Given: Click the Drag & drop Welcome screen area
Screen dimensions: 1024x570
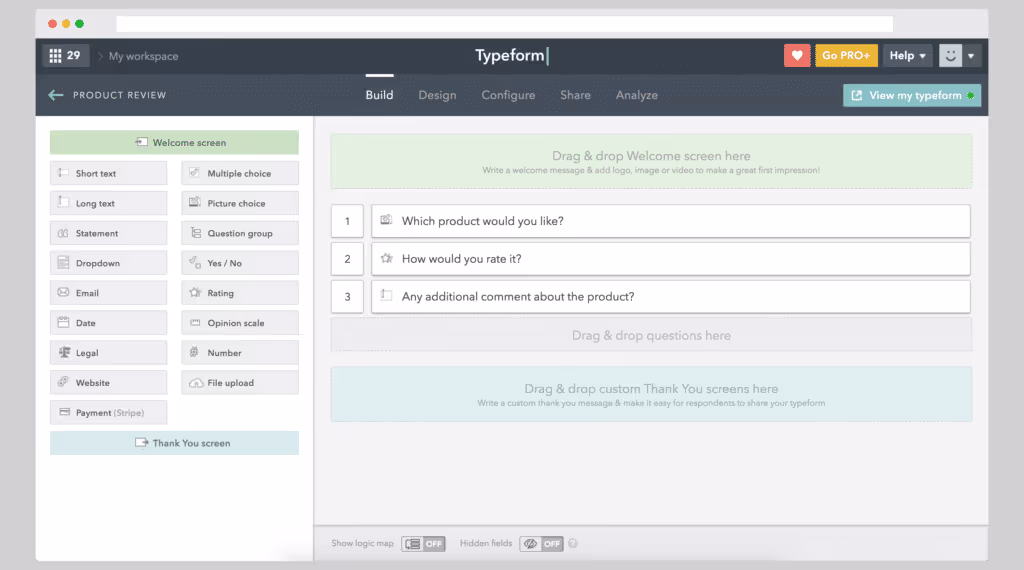Looking at the screenshot, I should coord(651,161).
